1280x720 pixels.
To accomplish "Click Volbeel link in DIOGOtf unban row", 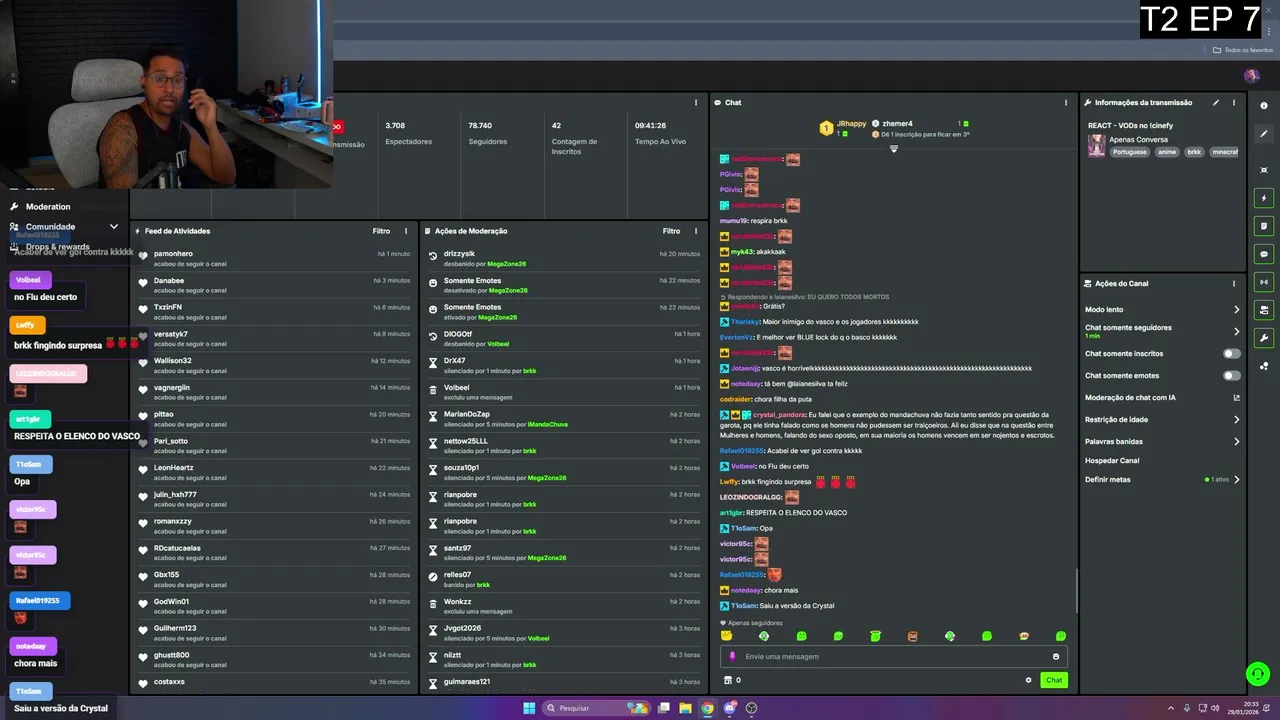I will click(498, 344).
